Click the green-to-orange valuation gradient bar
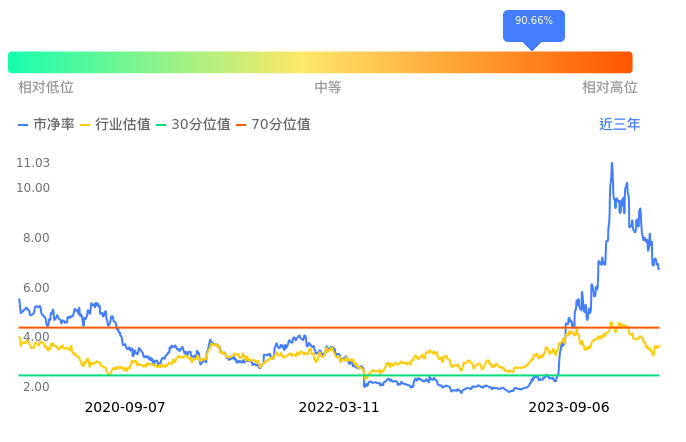Viewport: 686px width, 442px height. [x=320, y=62]
